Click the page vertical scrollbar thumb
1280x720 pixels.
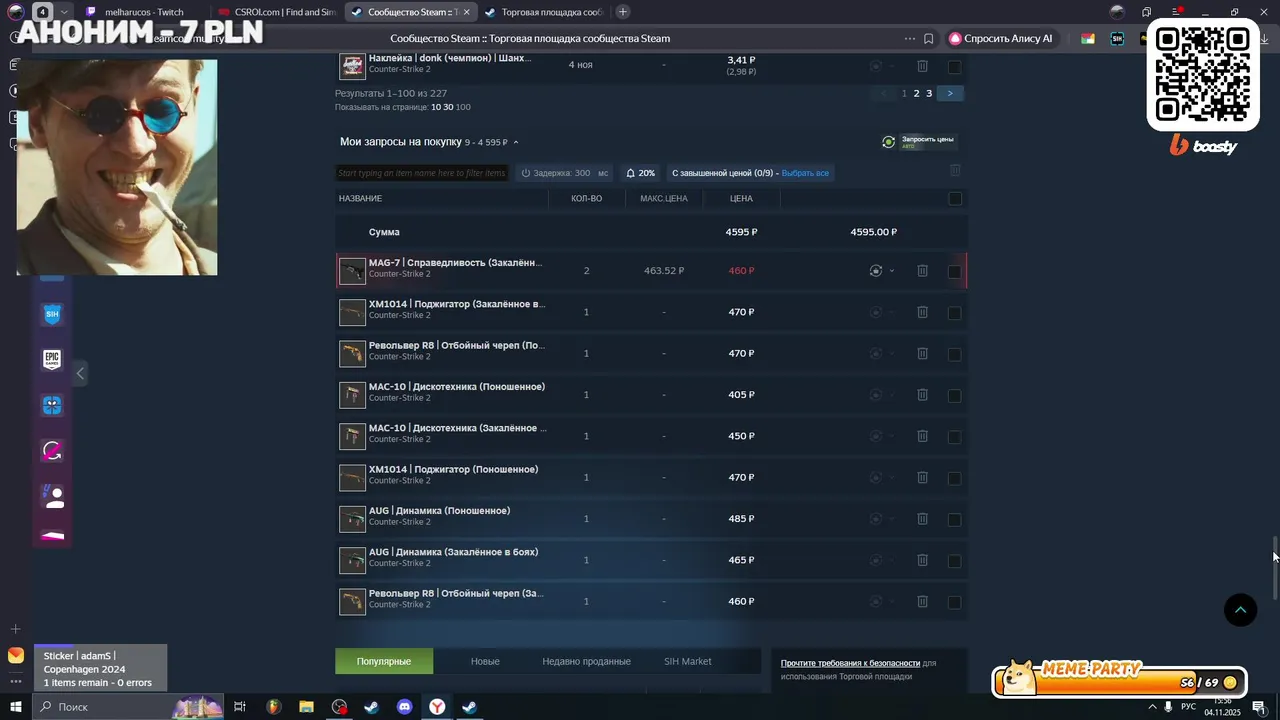(x=1275, y=569)
